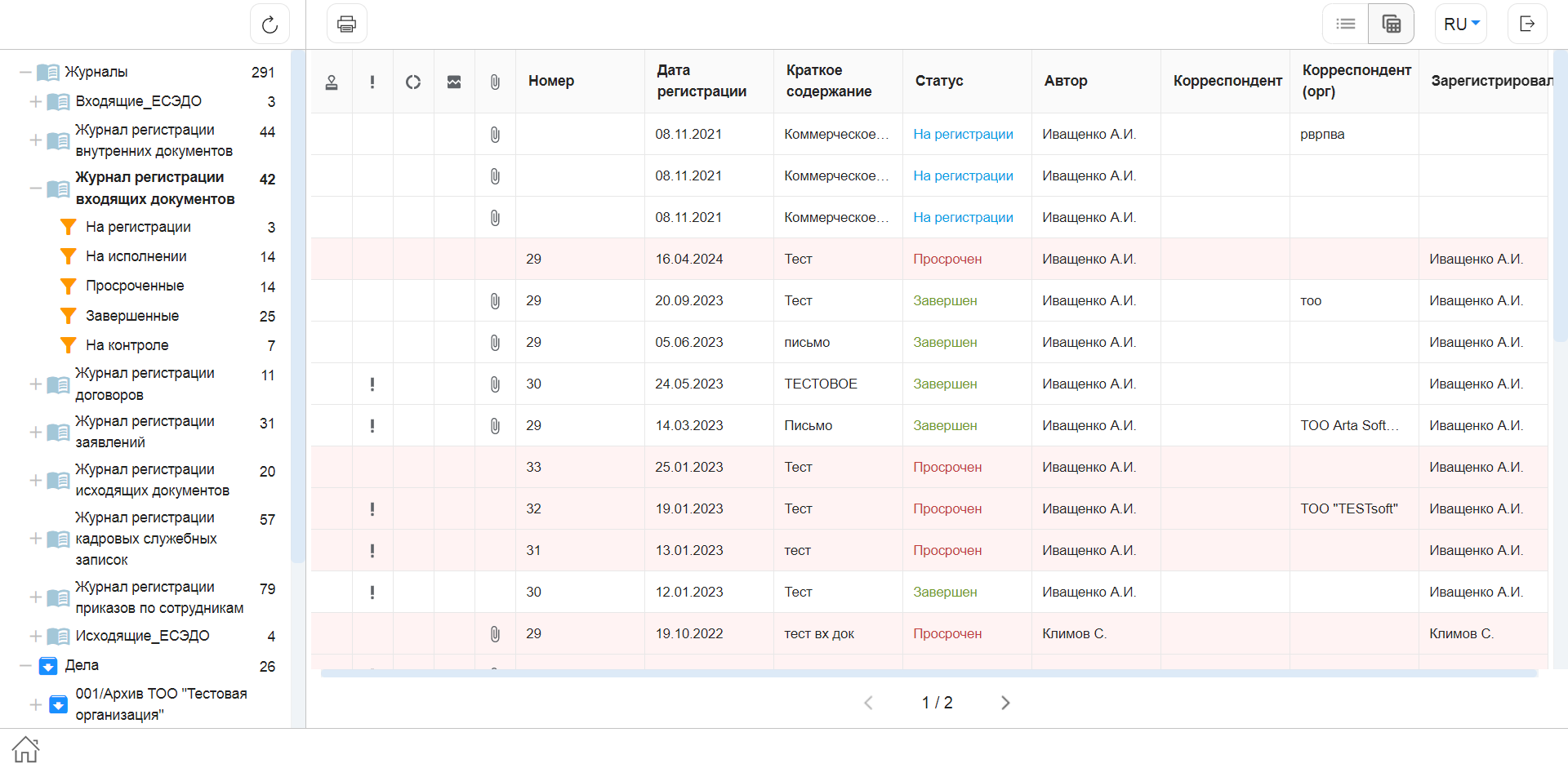Click the paperclip in the 05.06.2023 row
The width and height of the screenshot is (1568, 768).
(x=495, y=343)
